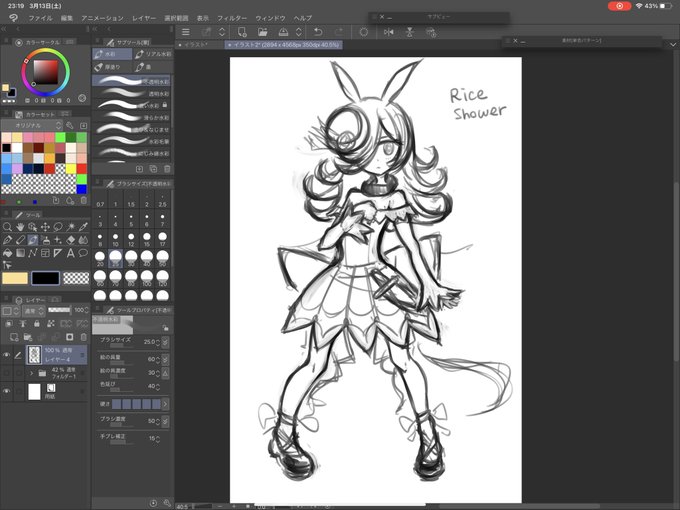Select the Eyedropper tool
680x510 pixels.
[x=83, y=227]
